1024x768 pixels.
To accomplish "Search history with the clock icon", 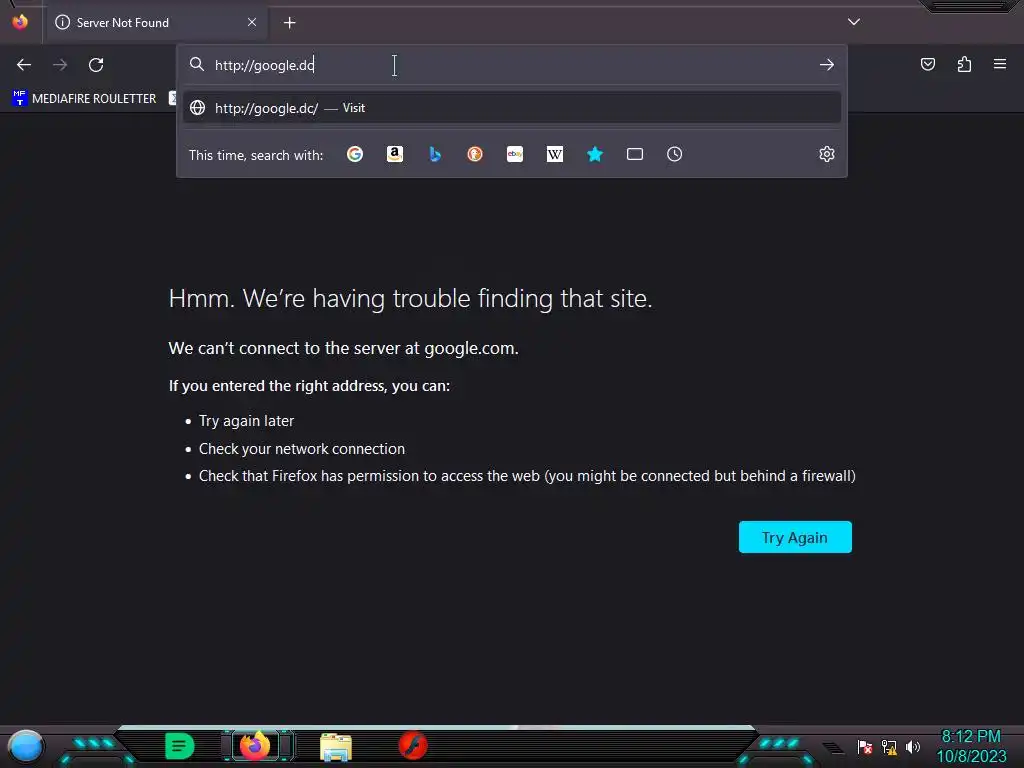I will click(675, 154).
